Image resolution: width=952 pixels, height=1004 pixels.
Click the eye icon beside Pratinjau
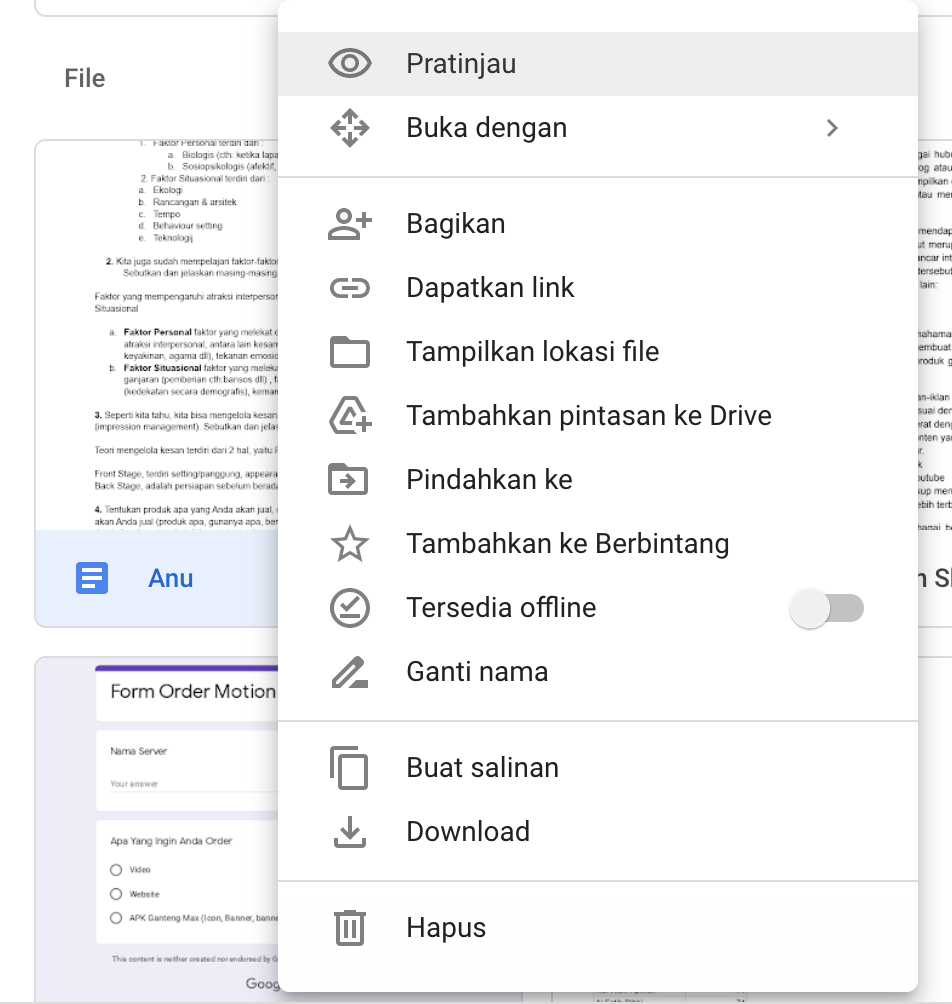click(x=349, y=64)
